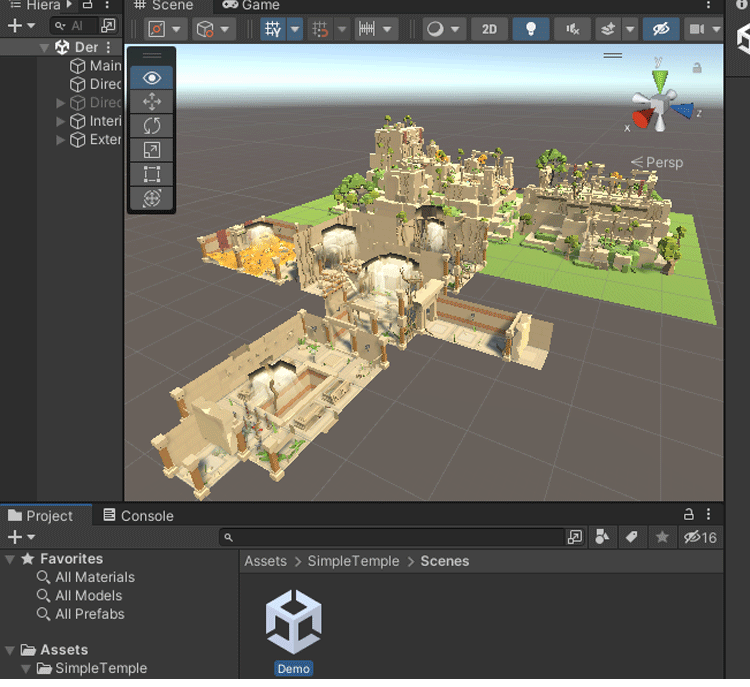Screen dimensions: 750x687
Task: Click the Project search input field
Action: click(x=392, y=537)
